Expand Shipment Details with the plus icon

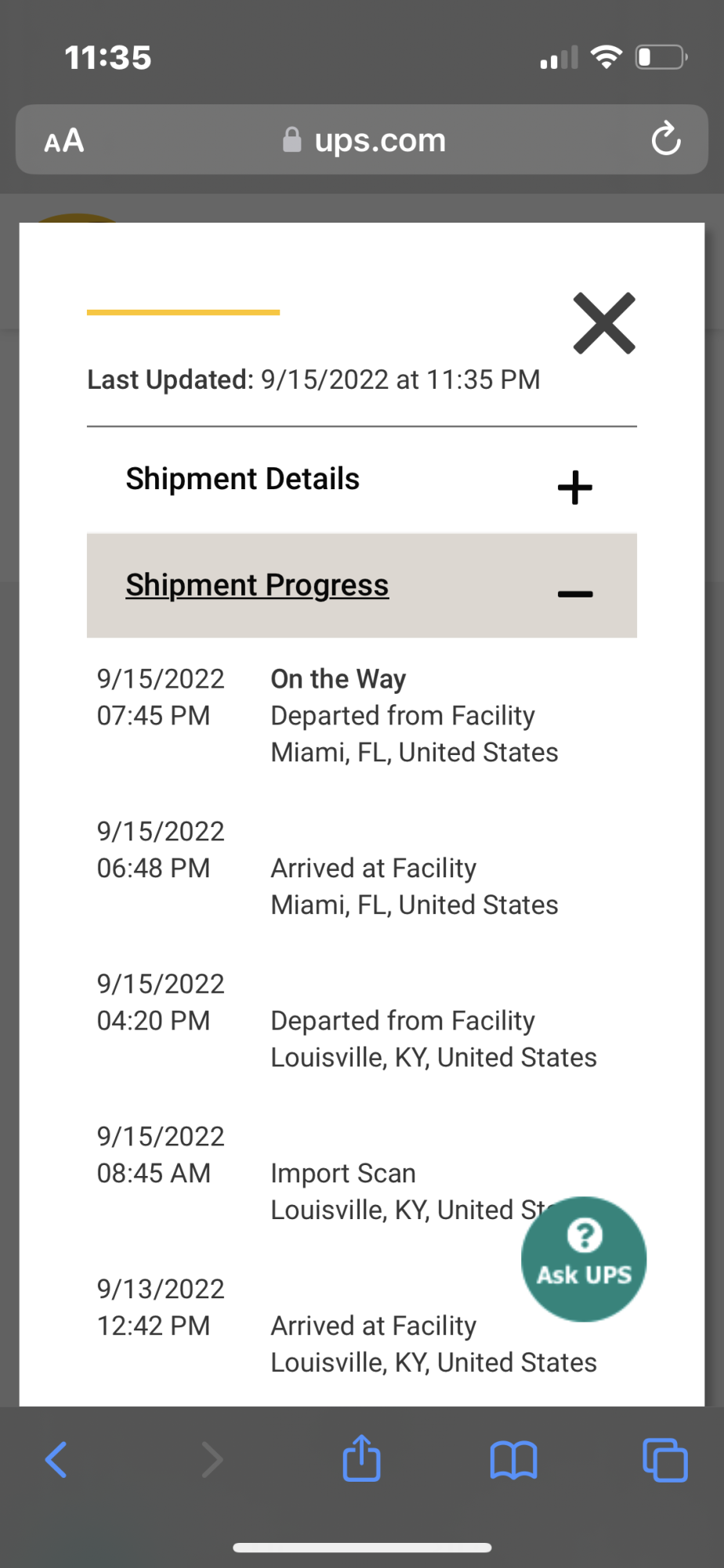575,487
